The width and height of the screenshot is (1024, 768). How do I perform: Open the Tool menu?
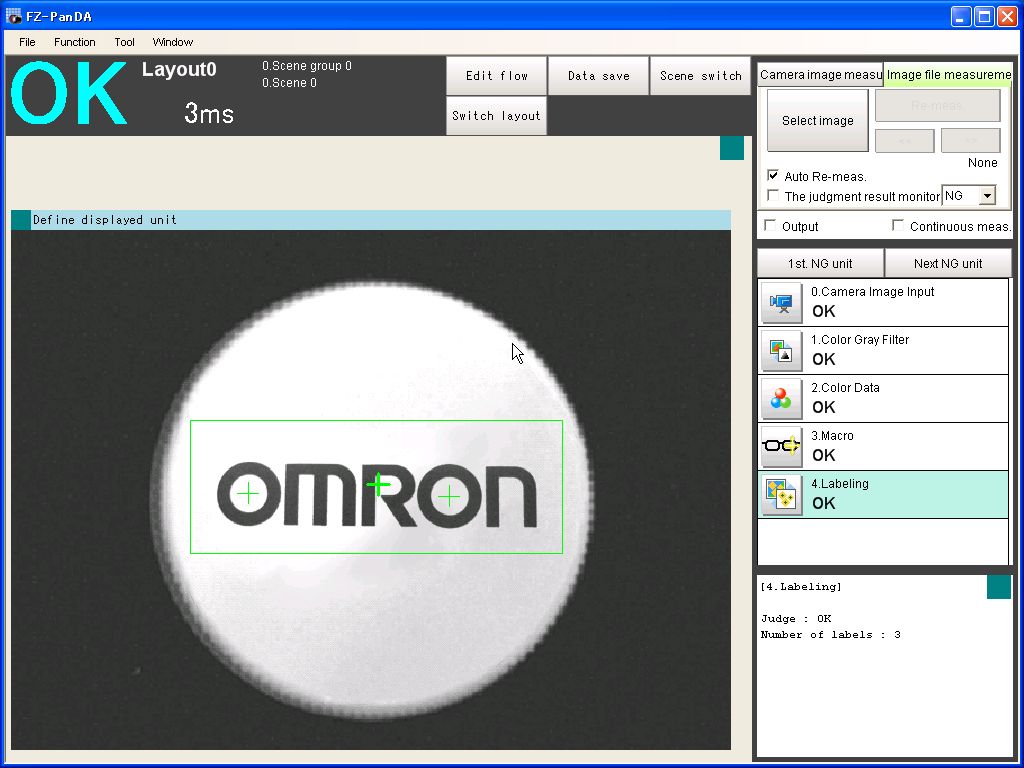click(124, 42)
